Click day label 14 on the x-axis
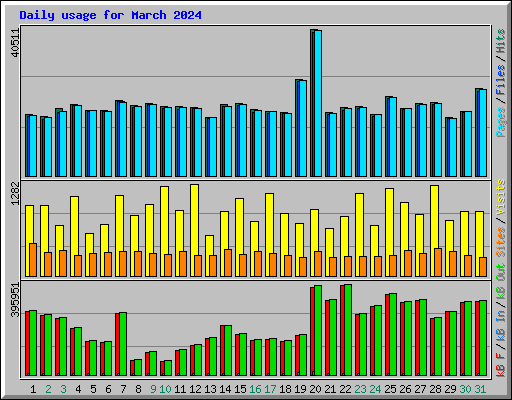This screenshot has width=512, height=400. [225, 389]
